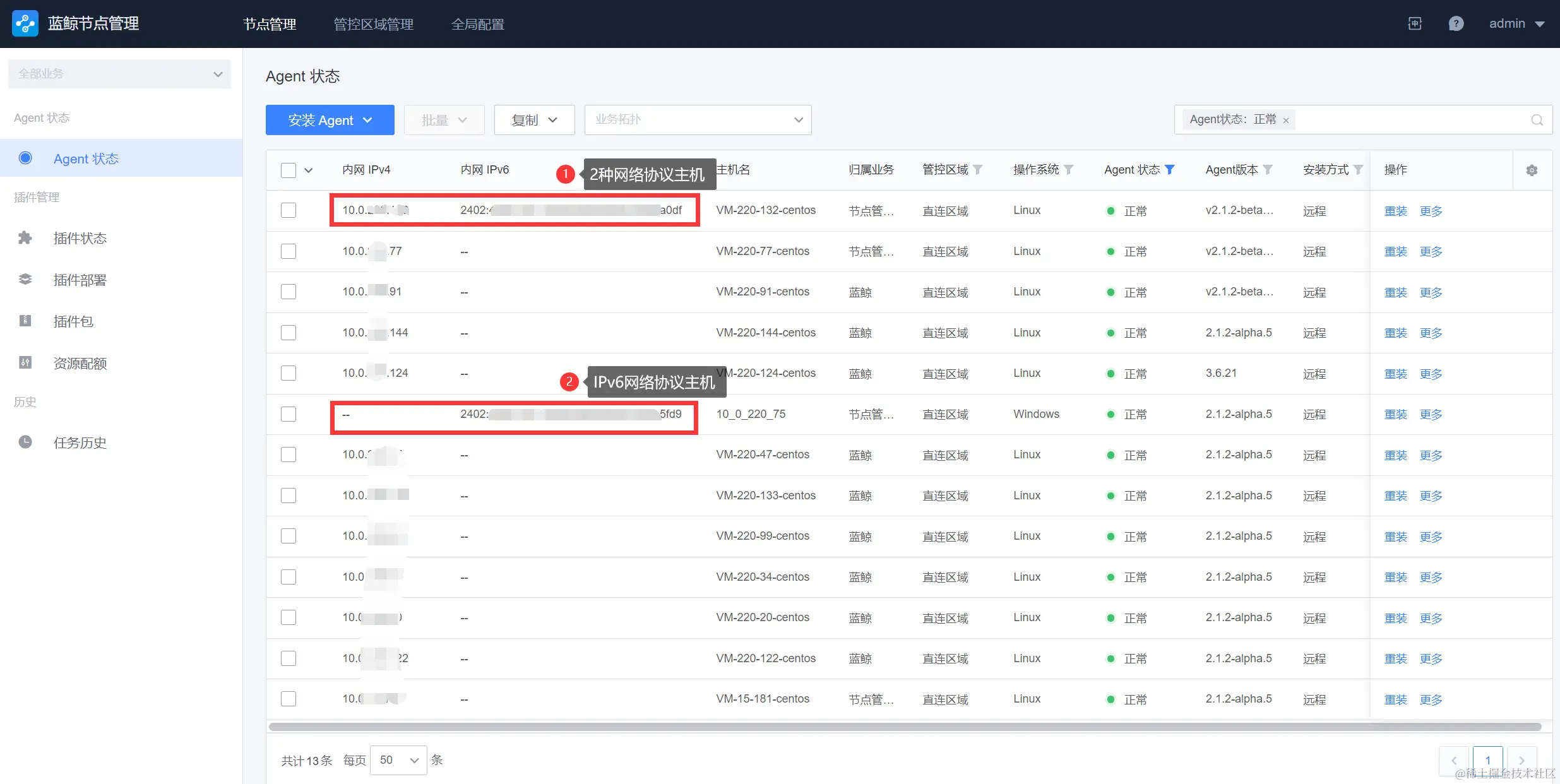Screen dimensions: 1560x784
Task: Open 插件状态 in the left sidebar
Action: (x=80, y=239)
